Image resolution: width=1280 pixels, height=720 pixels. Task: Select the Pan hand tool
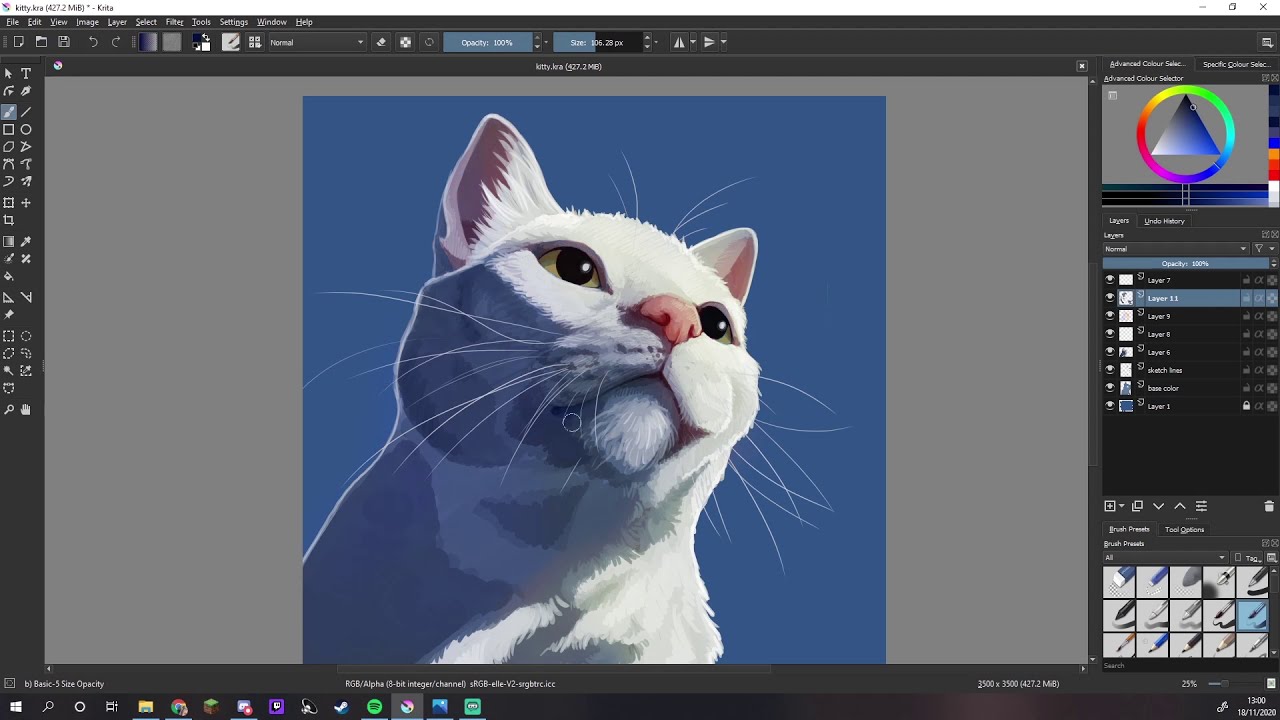pos(26,409)
